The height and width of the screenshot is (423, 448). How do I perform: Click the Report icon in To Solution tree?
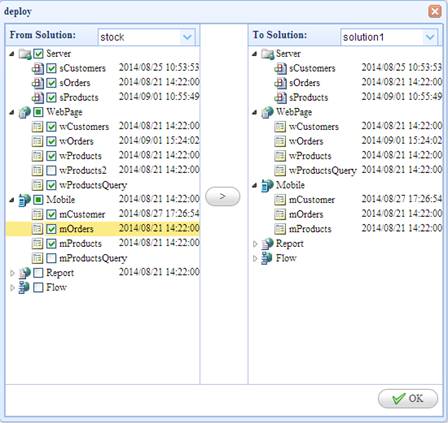point(267,244)
